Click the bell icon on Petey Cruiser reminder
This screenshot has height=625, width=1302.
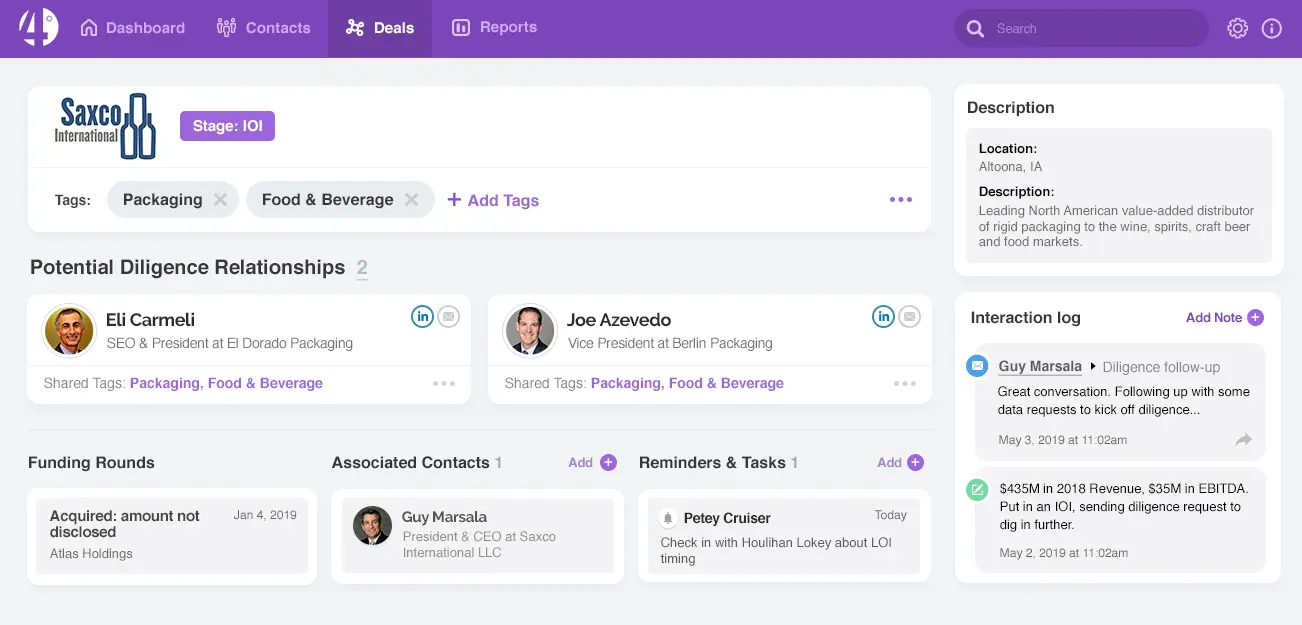tap(668, 518)
